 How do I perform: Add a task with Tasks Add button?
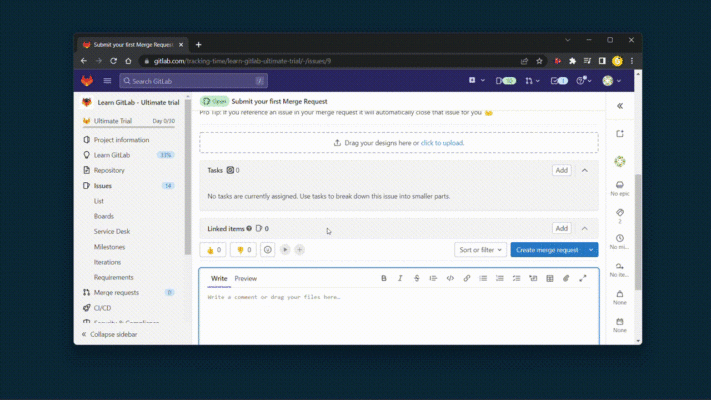[x=561, y=170]
